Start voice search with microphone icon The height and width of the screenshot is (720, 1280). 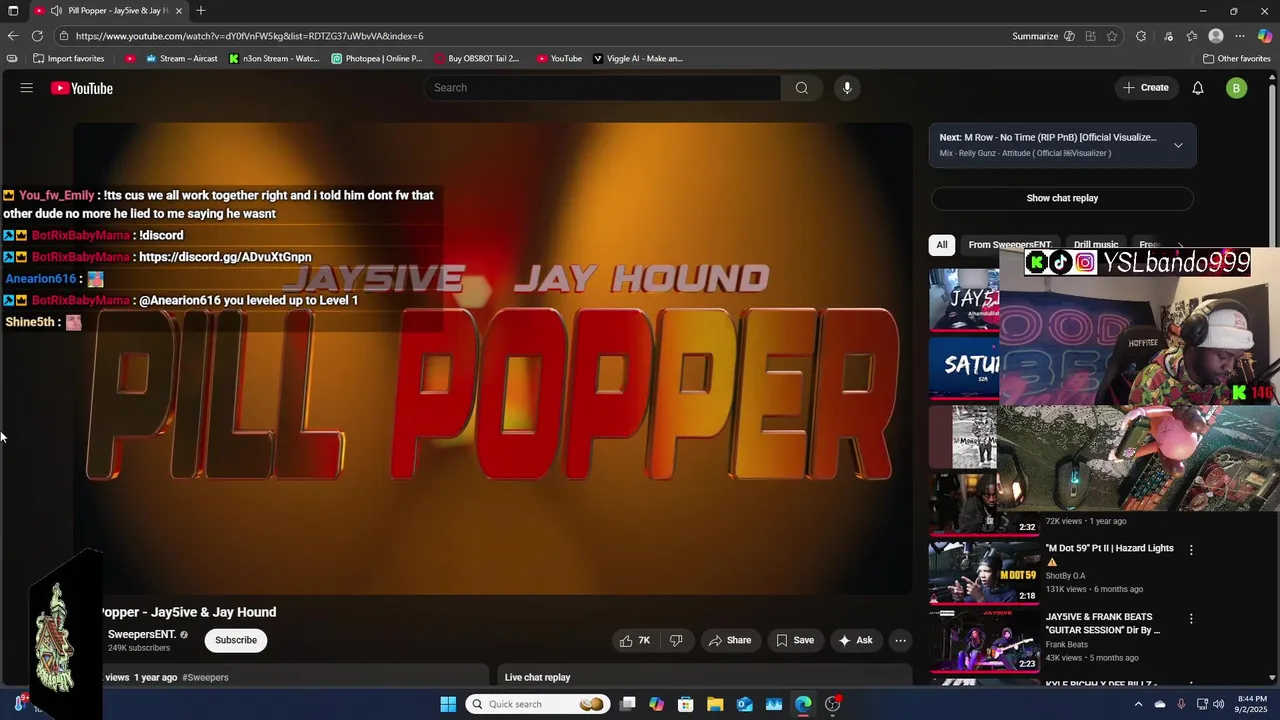pos(847,88)
